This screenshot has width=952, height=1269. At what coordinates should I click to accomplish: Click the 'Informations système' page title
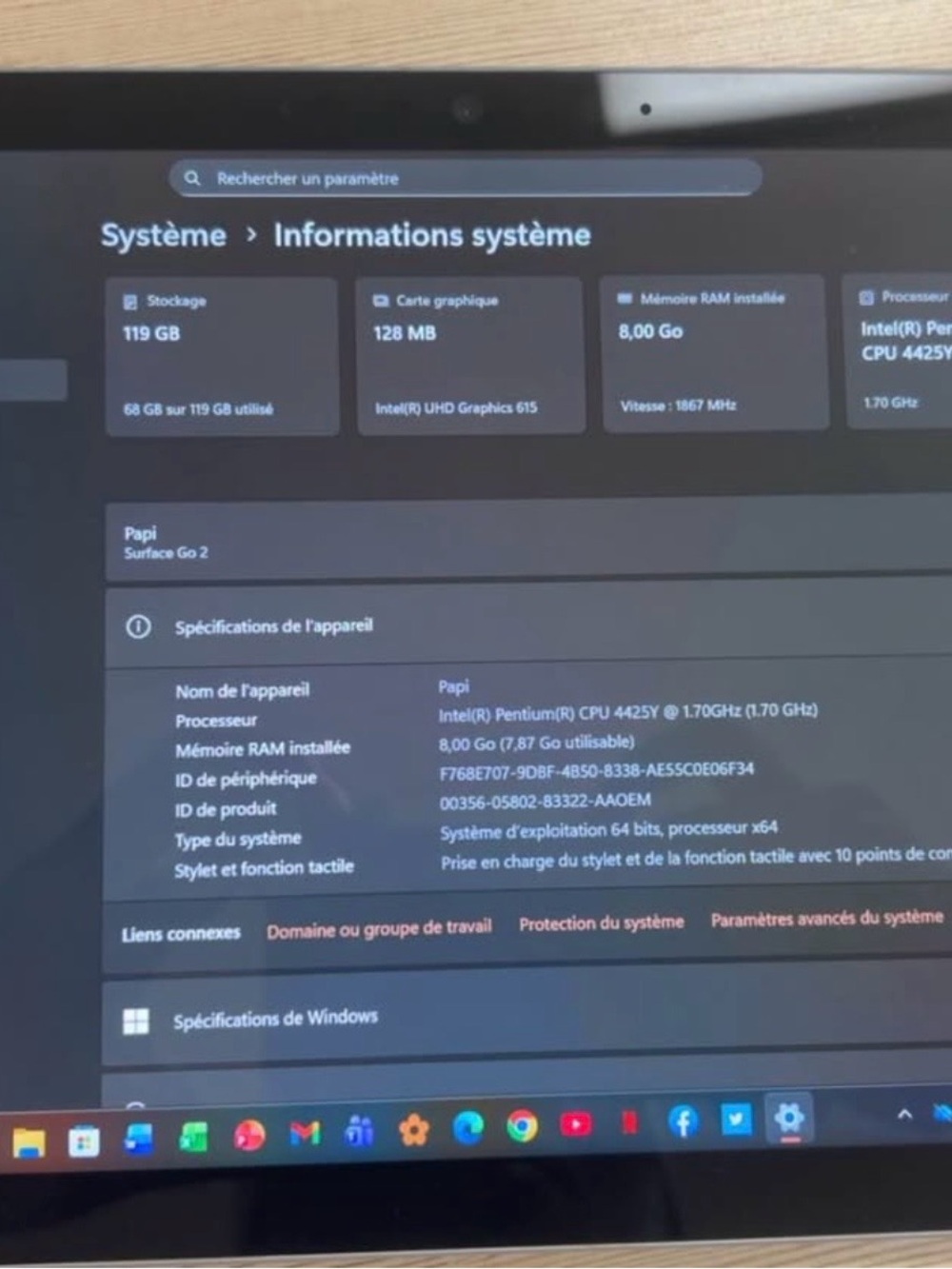click(x=432, y=235)
